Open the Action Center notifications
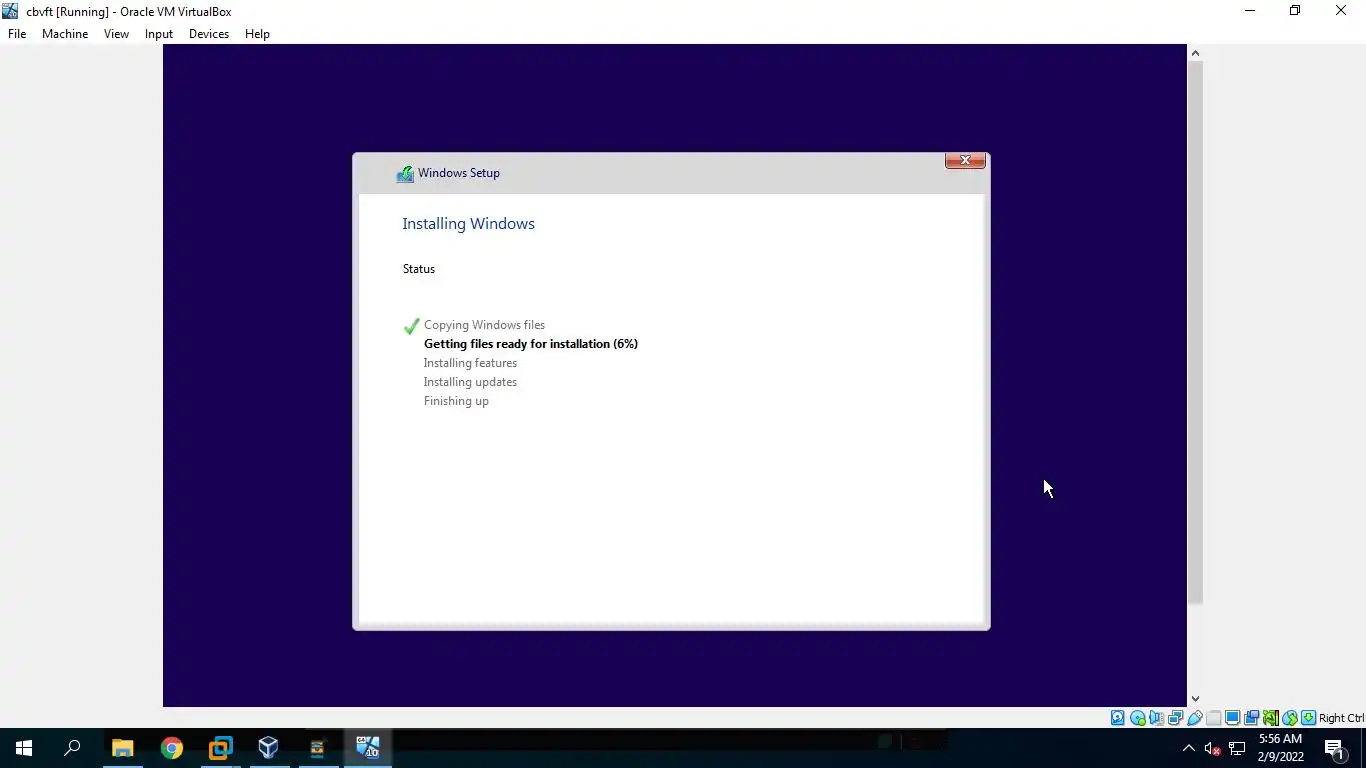This screenshot has height=768, width=1366. pos(1334,748)
